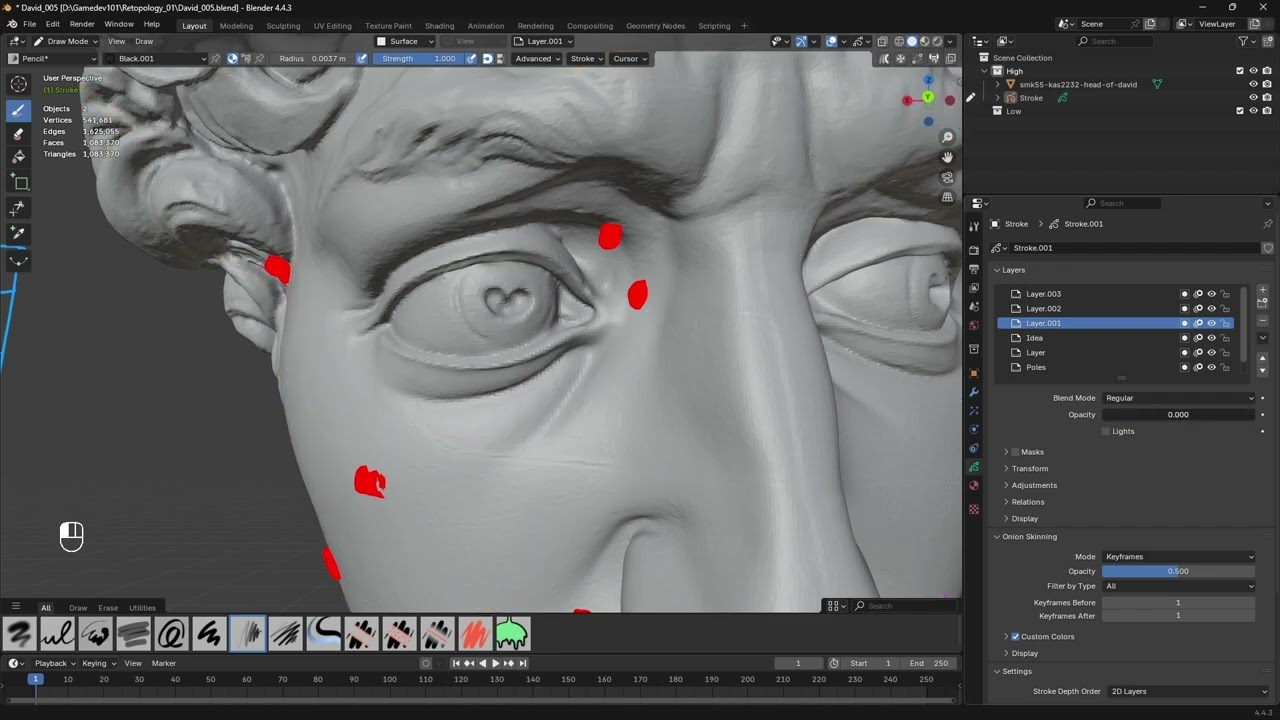Viewport: 1280px width, 720px height.
Task: Open the Modifiers wrench properties tab
Action: click(974, 392)
